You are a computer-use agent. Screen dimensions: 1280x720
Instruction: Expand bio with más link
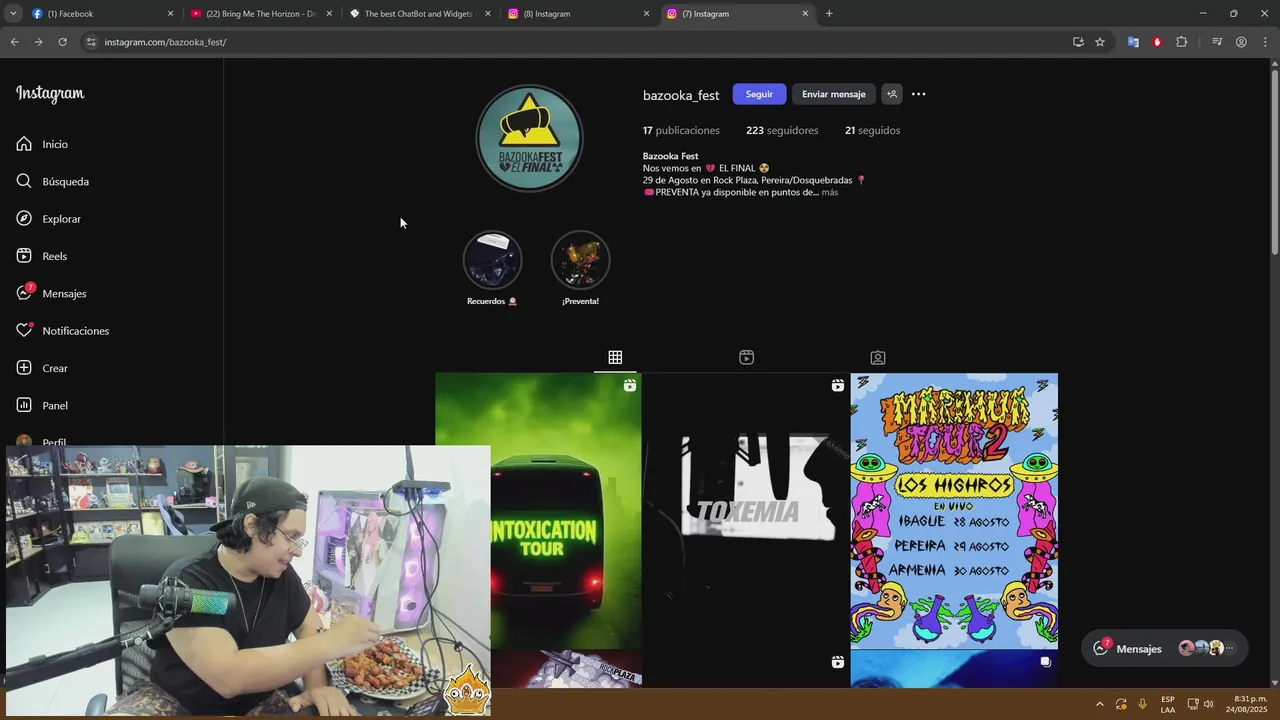coord(830,192)
